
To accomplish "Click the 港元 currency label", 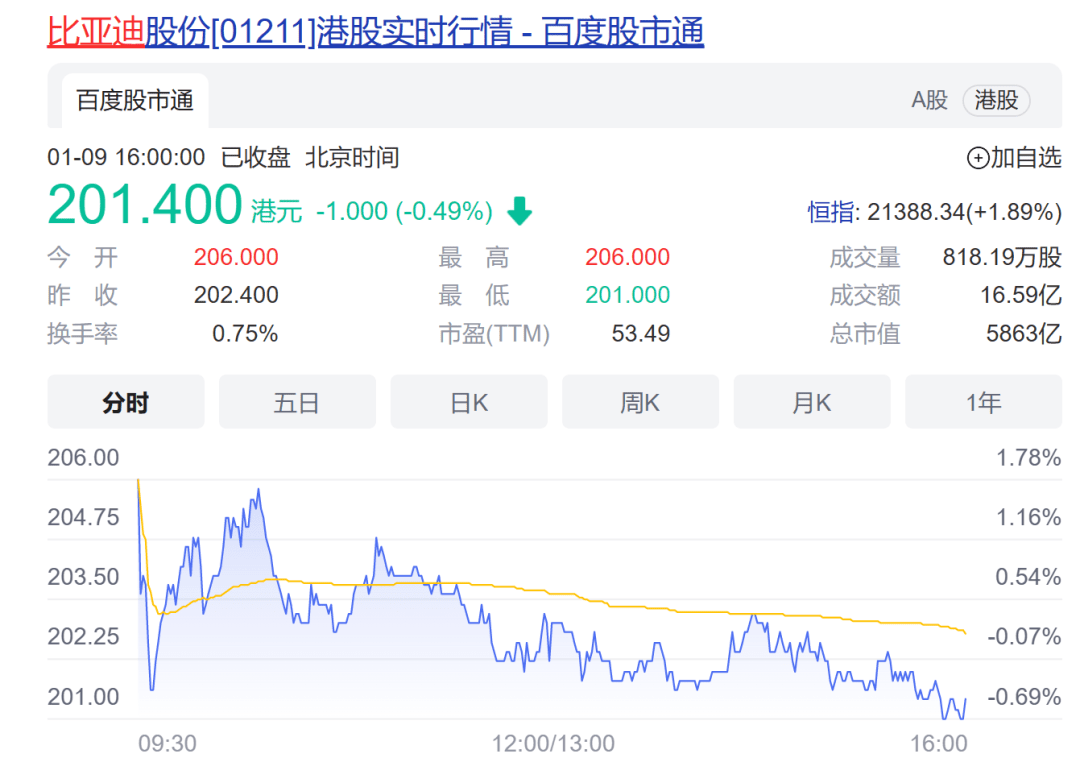I will (x=276, y=211).
